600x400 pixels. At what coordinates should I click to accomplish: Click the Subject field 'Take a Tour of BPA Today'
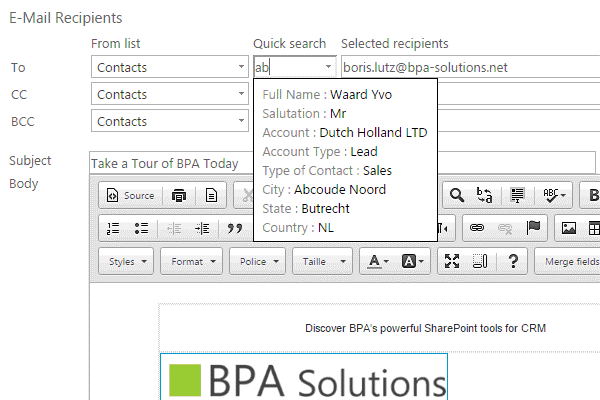click(x=342, y=163)
